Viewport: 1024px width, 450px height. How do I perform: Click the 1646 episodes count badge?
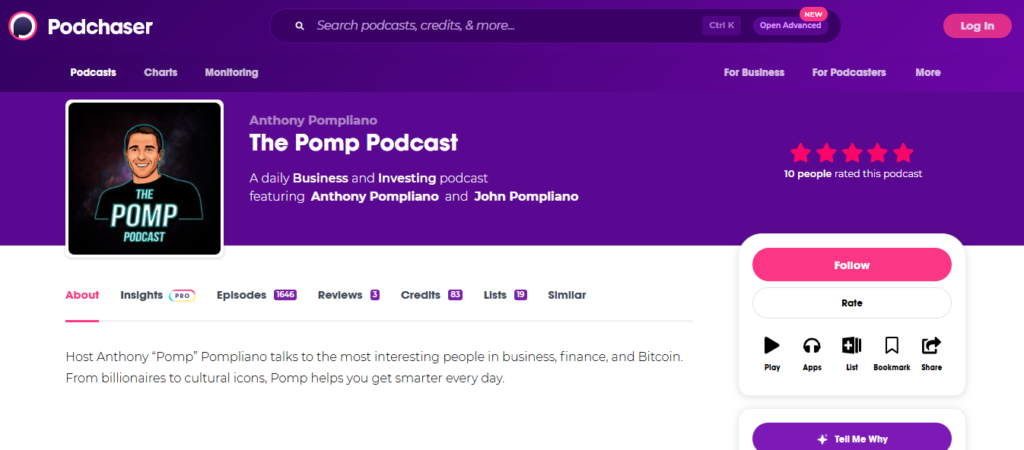click(285, 295)
